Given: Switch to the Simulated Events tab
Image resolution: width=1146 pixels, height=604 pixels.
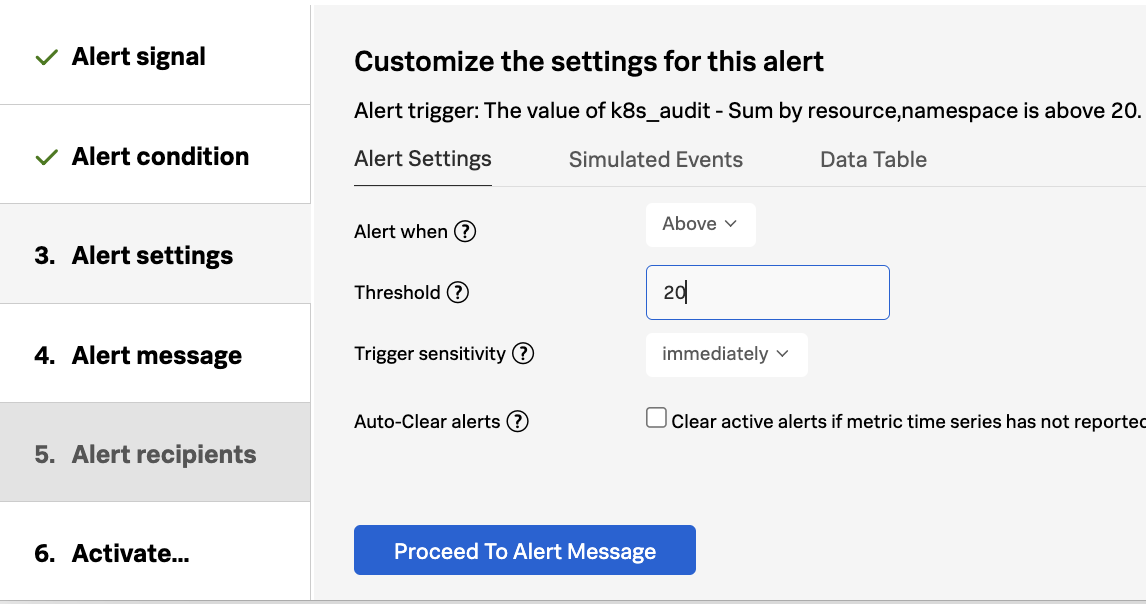Looking at the screenshot, I should (656, 160).
